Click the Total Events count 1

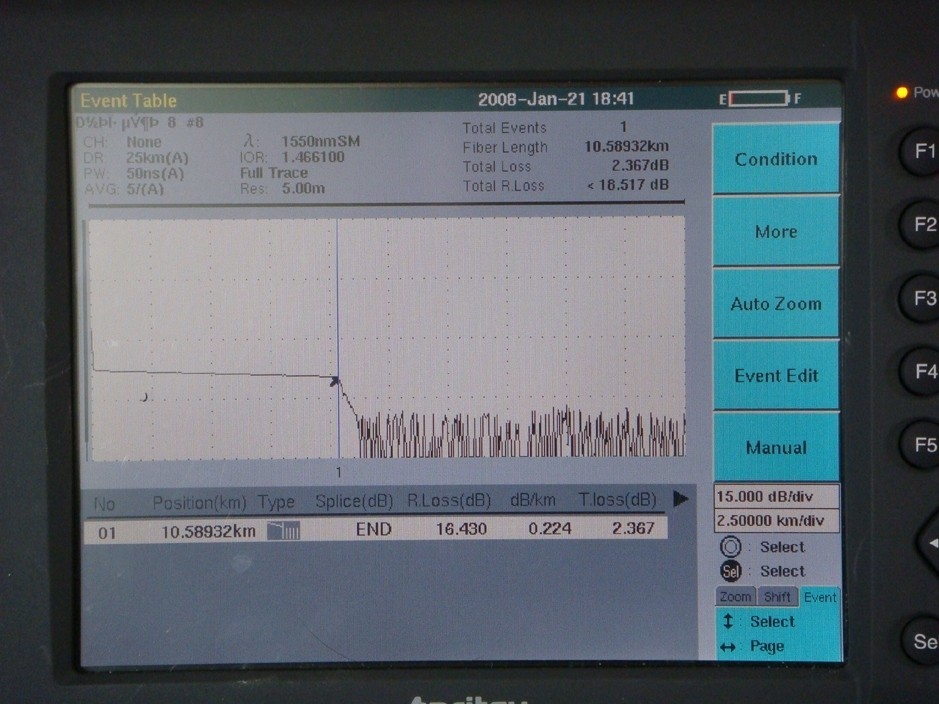[x=623, y=127]
